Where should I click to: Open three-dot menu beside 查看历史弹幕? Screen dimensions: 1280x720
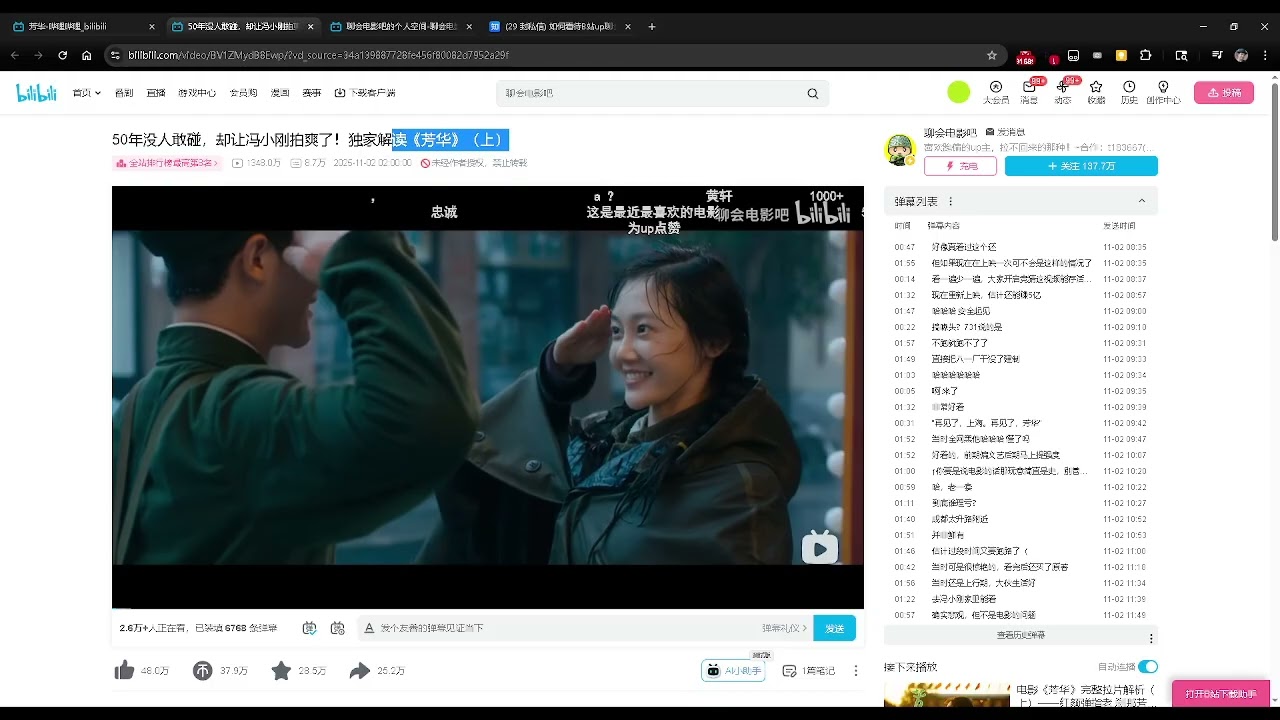[x=1151, y=638]
